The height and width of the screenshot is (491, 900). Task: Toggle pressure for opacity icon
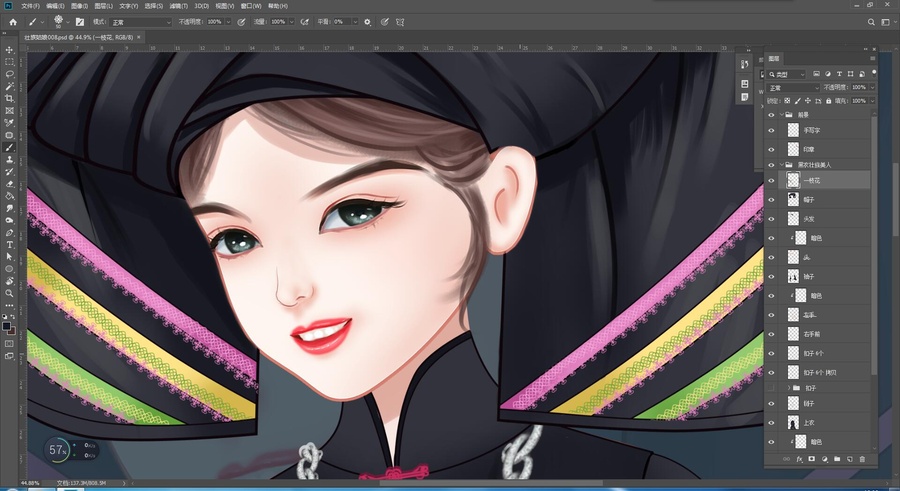pyautogui.click(x=241, y=22)
